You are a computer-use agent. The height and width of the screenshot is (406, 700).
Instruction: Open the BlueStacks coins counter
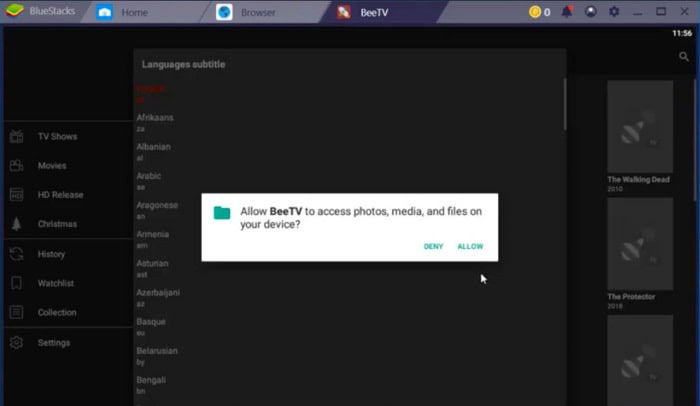pyautogui.click(x=539, y=12)
